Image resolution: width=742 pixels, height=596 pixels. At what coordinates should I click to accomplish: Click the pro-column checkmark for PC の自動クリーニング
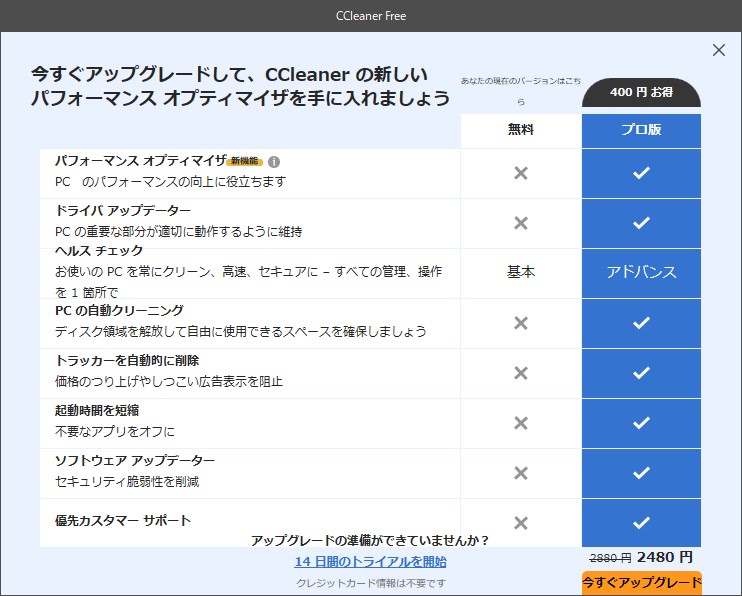pos(641,323)
